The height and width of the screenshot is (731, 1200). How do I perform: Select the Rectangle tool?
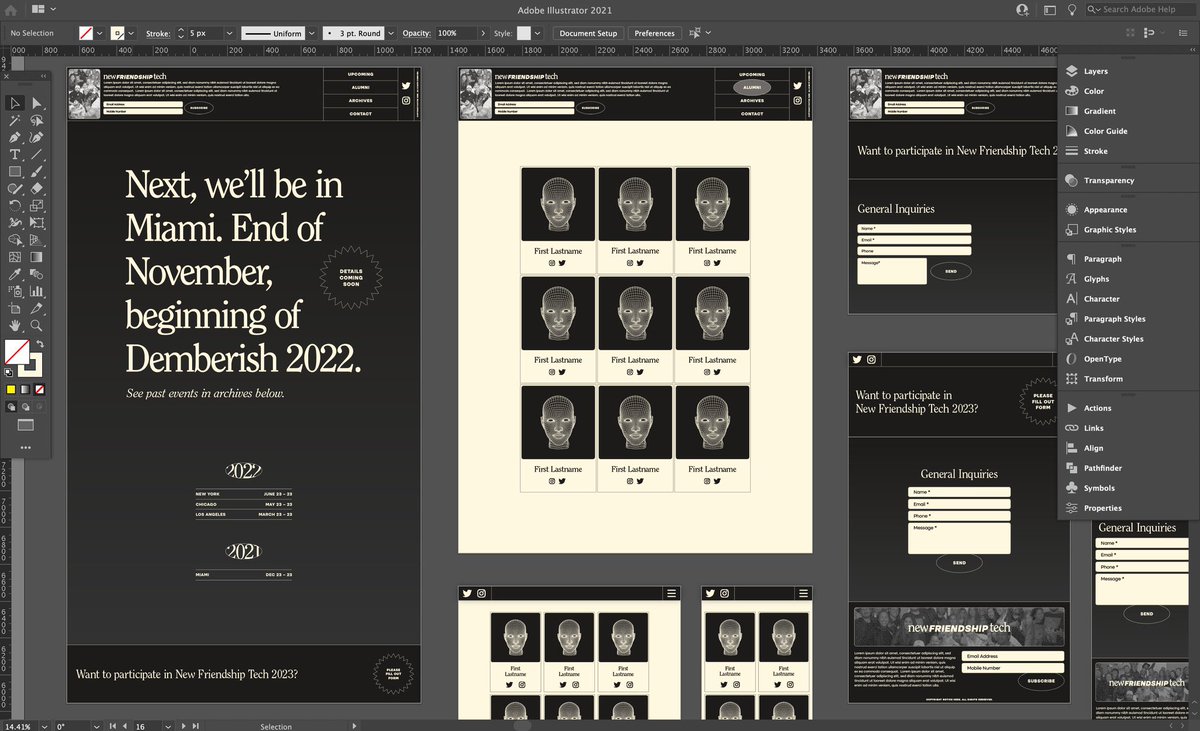pyautogui.click(x=16, y=171)
